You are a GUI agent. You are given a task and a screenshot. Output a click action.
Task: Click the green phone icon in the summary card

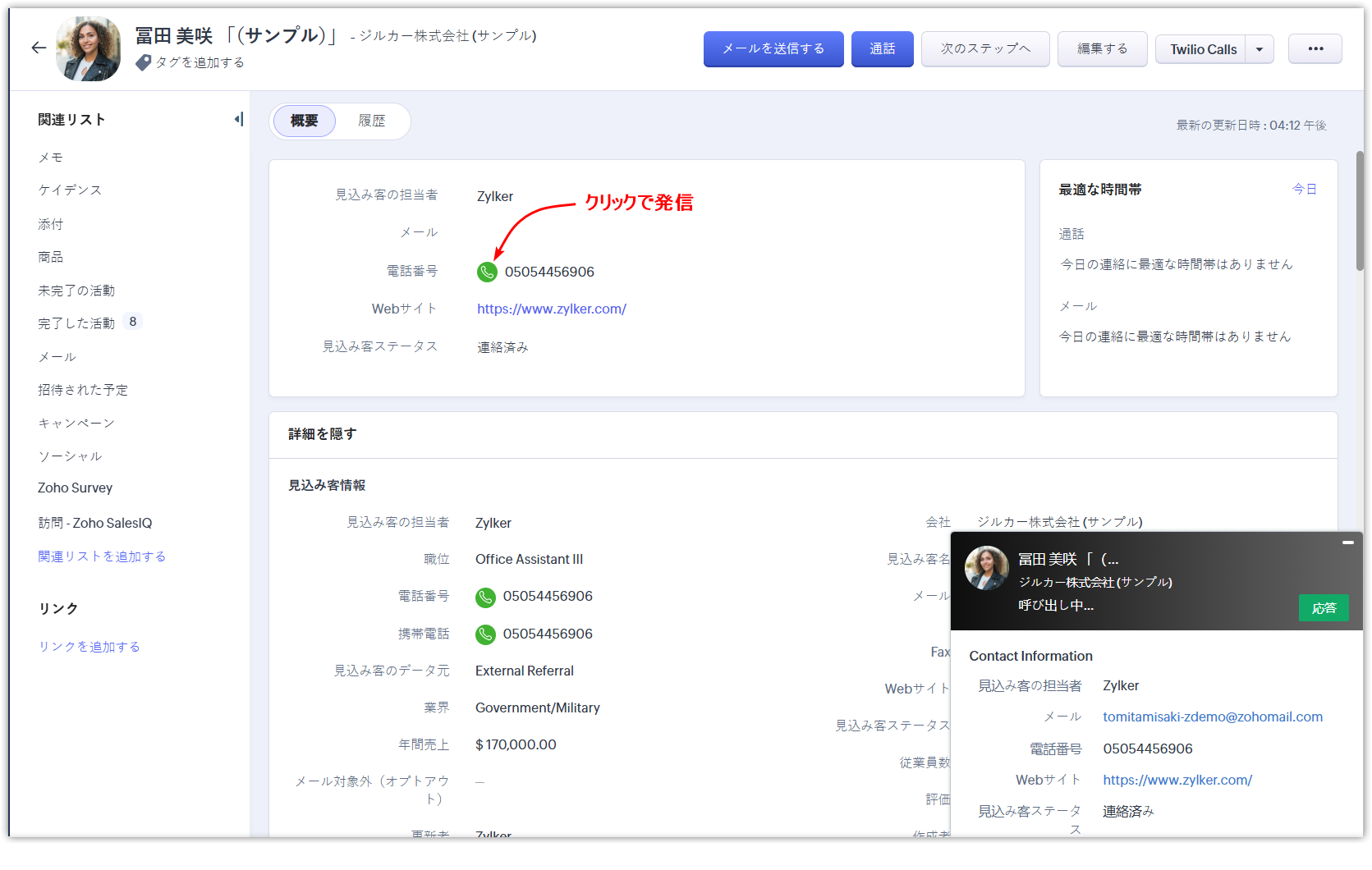click(487, 272)
